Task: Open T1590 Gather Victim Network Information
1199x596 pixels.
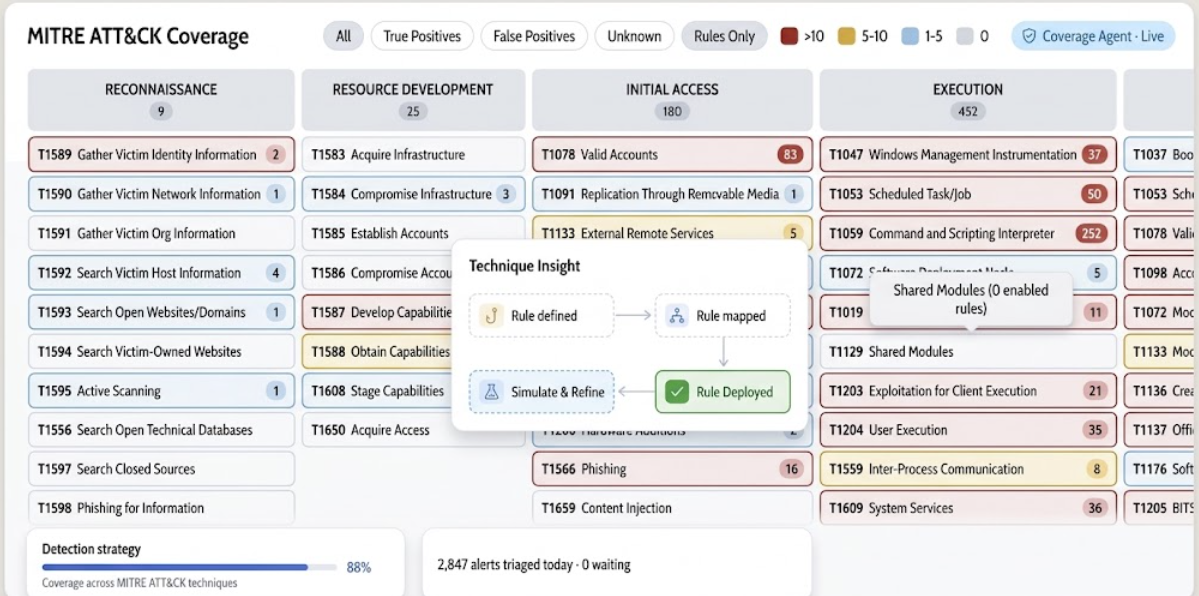Action: [x=161, y=194]
